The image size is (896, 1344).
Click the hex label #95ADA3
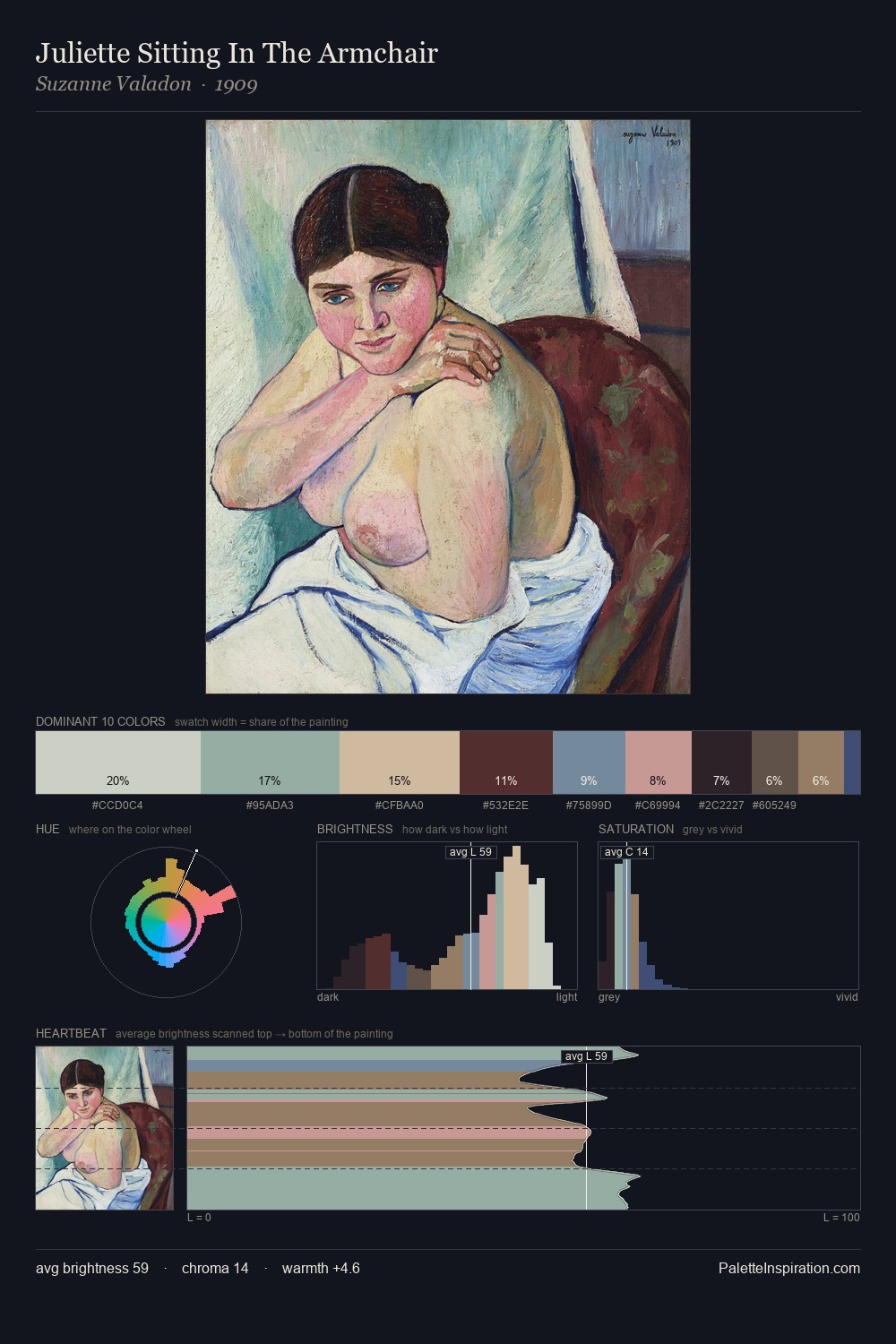pos(270,806)
